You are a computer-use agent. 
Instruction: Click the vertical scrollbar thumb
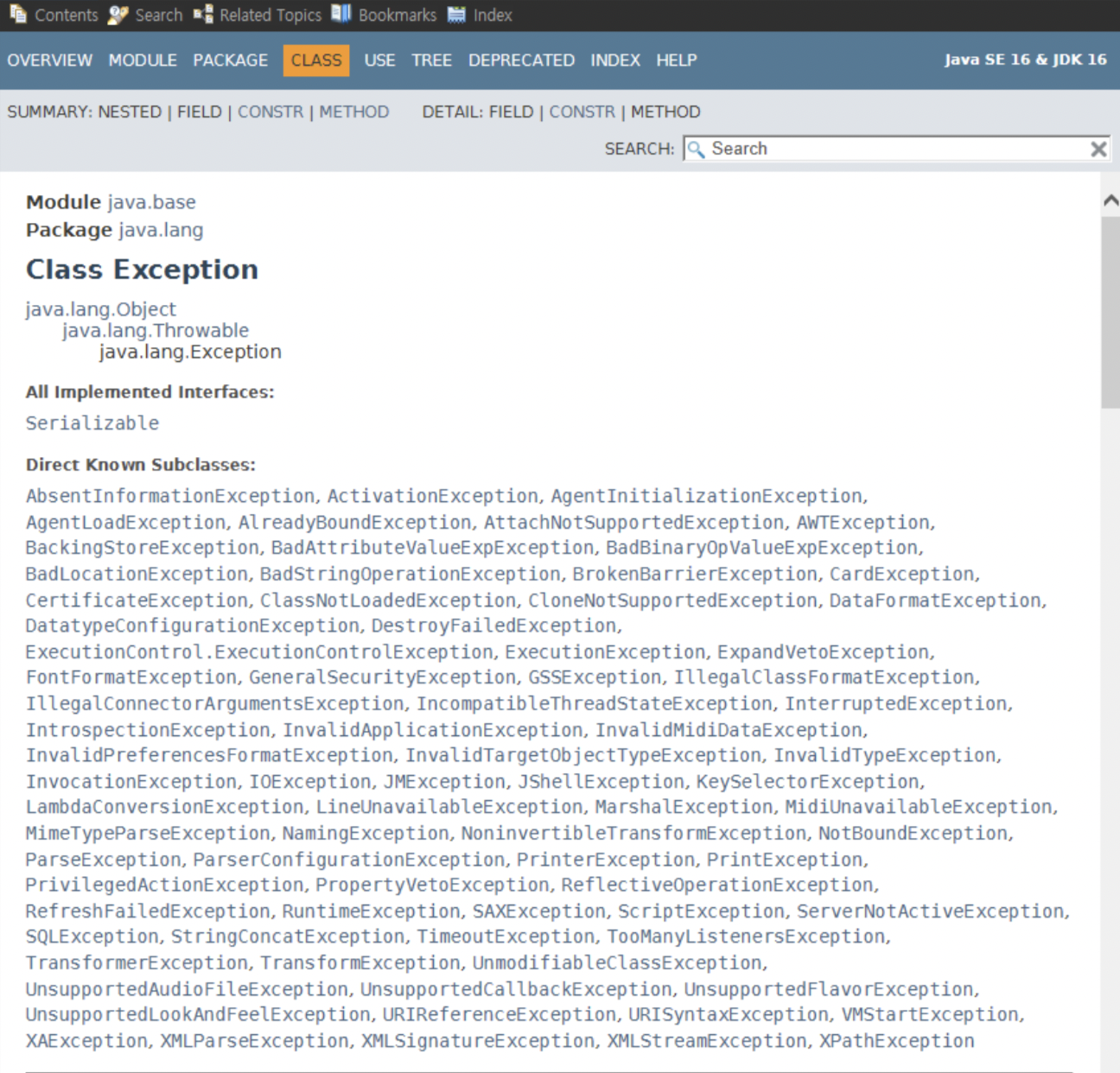coord(1110,312)
